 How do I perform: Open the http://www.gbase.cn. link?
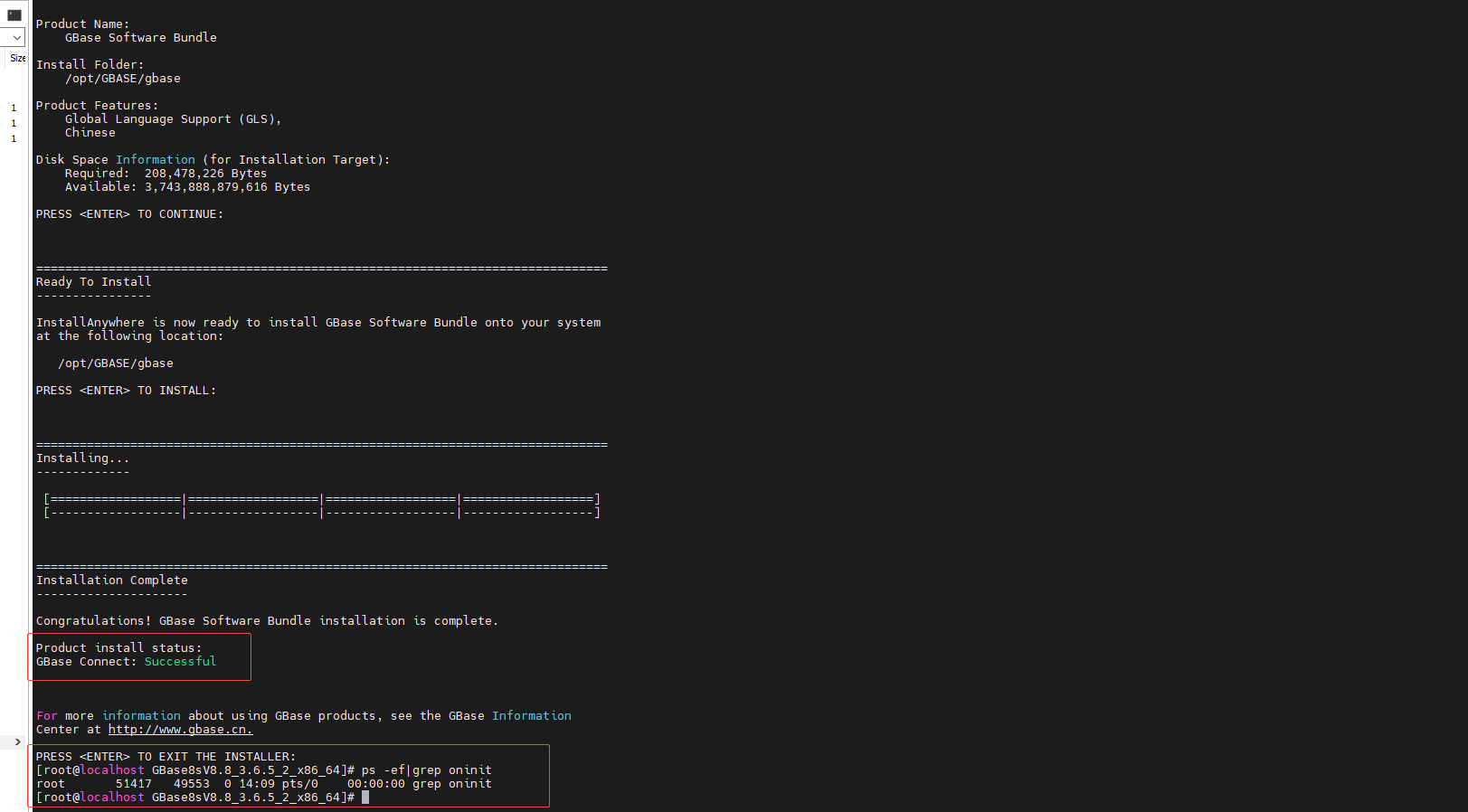click(x=180, y=730)
